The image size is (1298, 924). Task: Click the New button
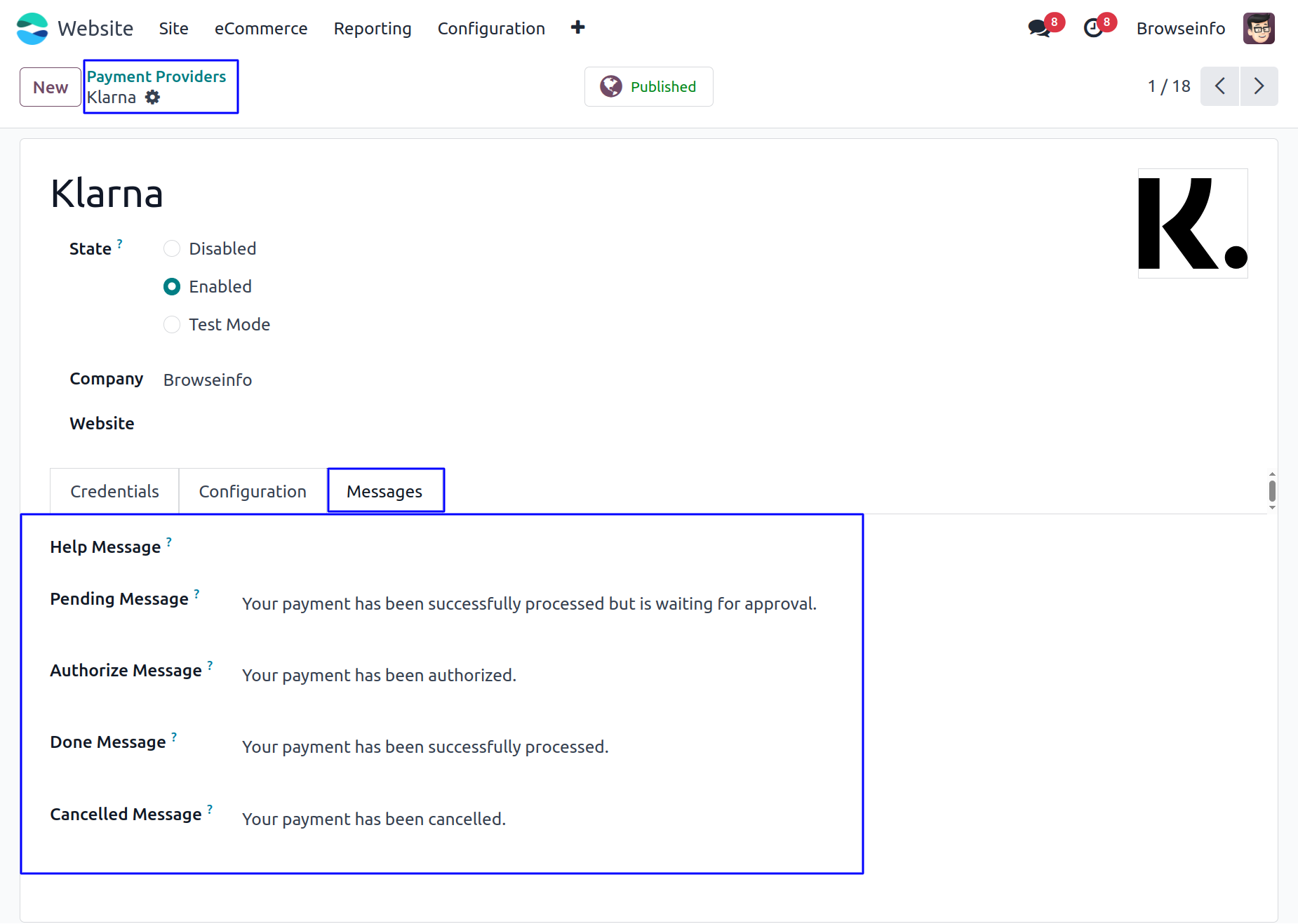[x=51, y=87]
